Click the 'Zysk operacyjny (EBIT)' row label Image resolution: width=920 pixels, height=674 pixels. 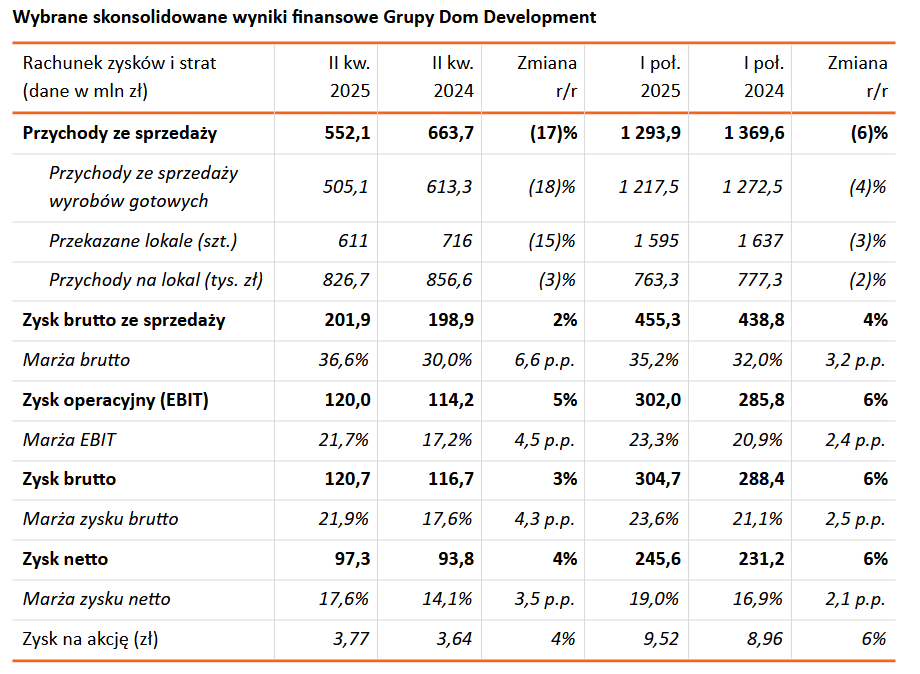[x=116, y=400]
